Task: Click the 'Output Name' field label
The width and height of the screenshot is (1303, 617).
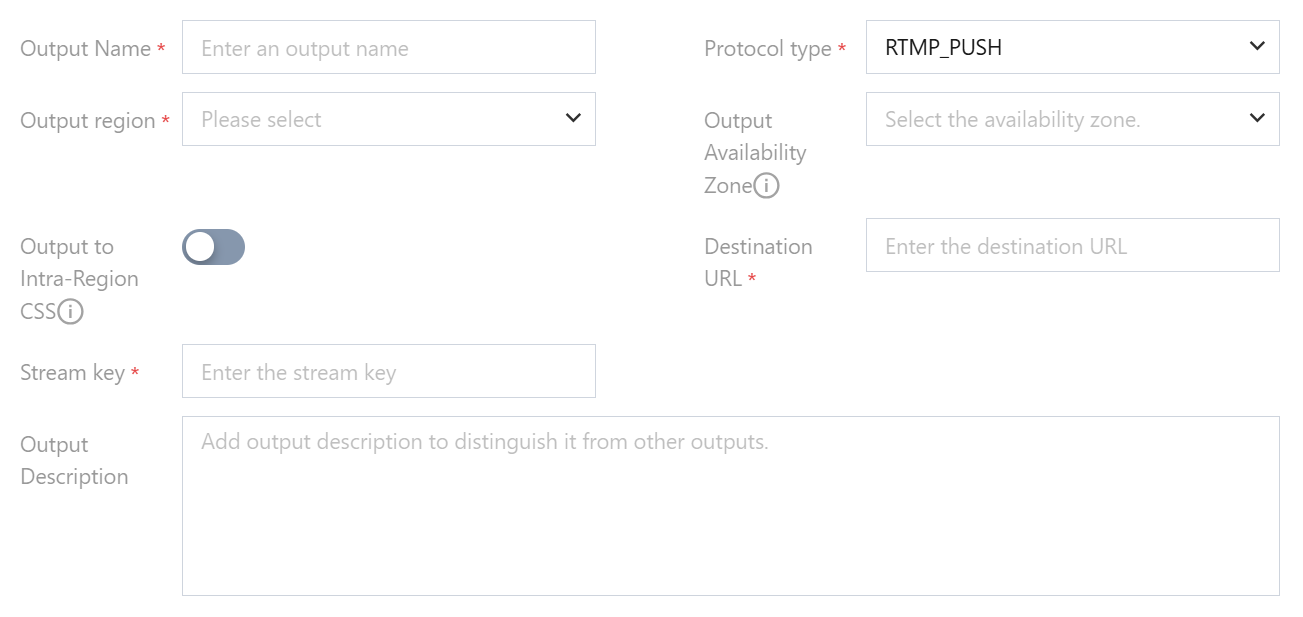Action: [x=85, y=49]
